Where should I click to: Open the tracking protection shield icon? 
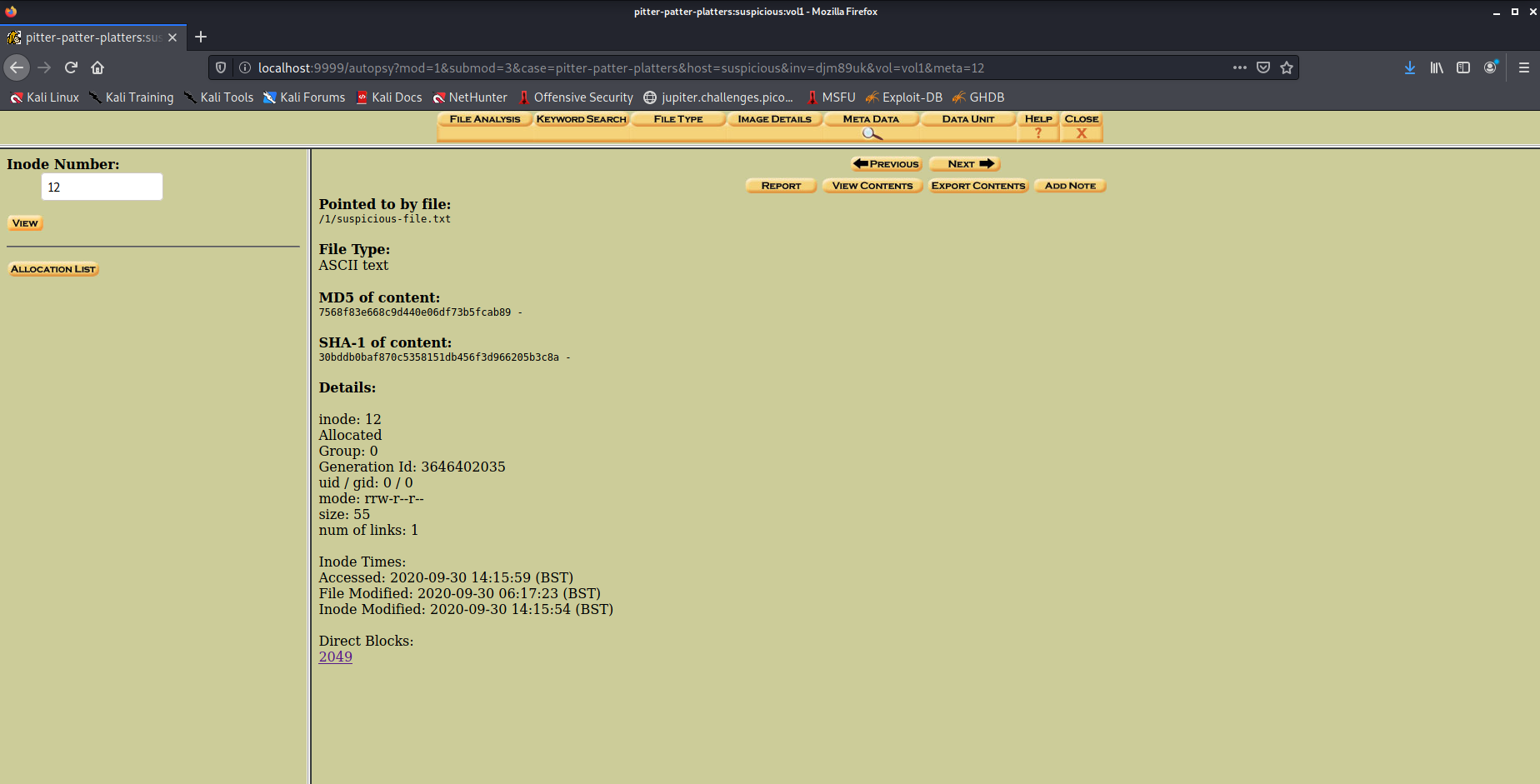221,67
